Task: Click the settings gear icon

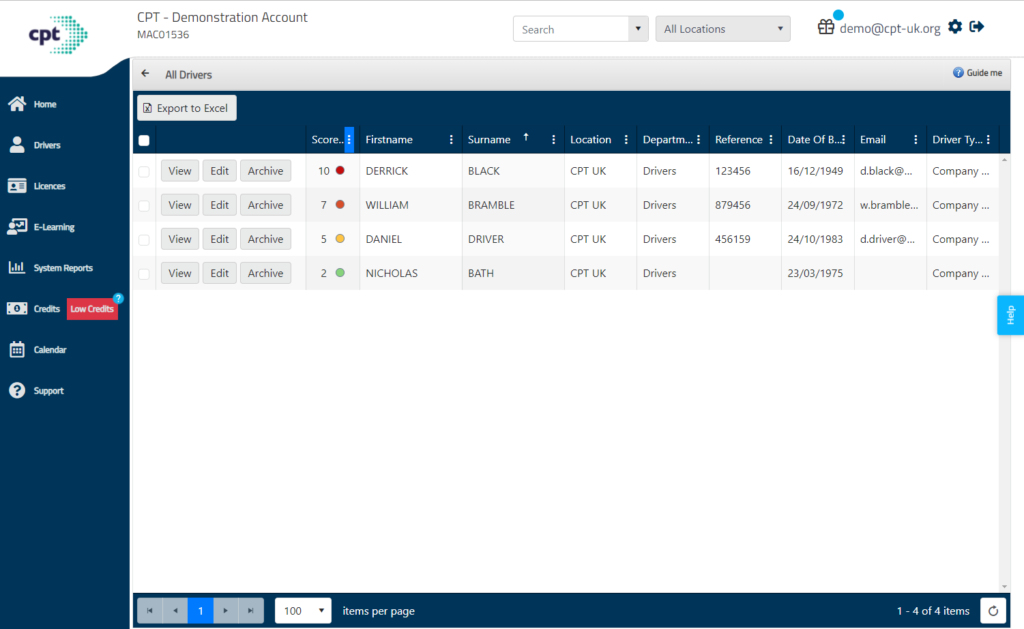Action: [x=955, y=27]
